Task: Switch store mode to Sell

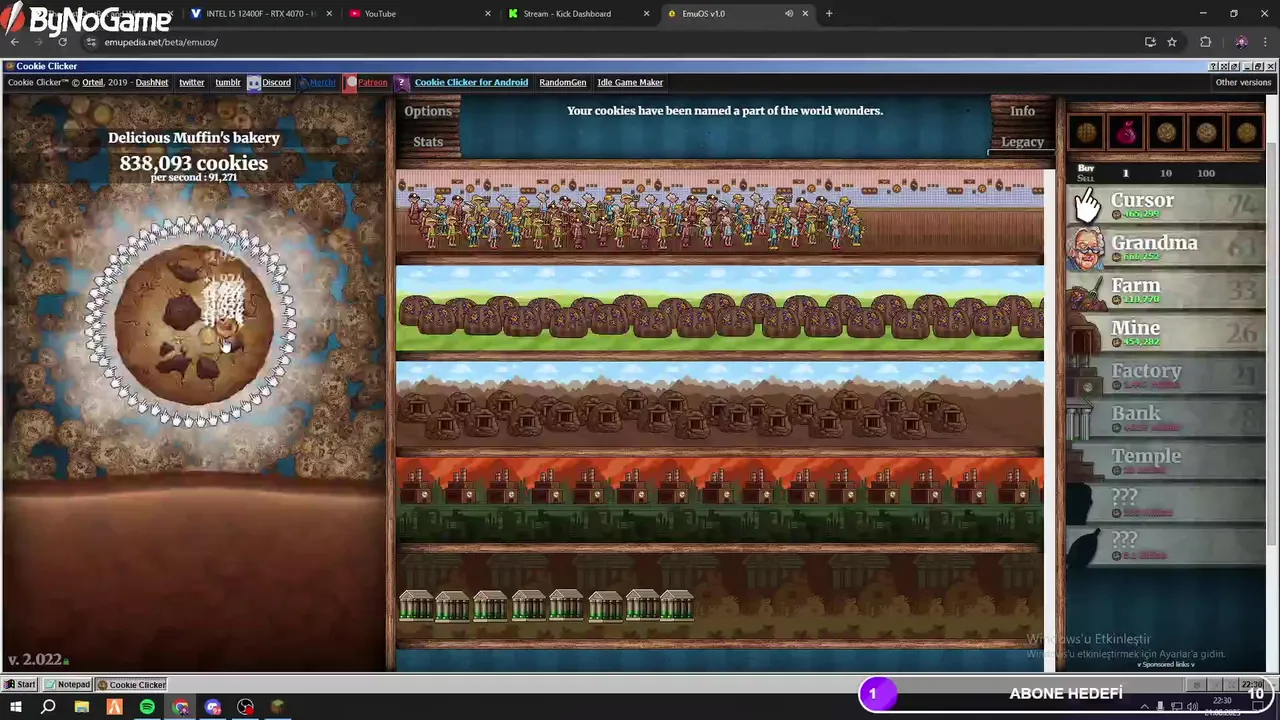Action: (1086, 178)
